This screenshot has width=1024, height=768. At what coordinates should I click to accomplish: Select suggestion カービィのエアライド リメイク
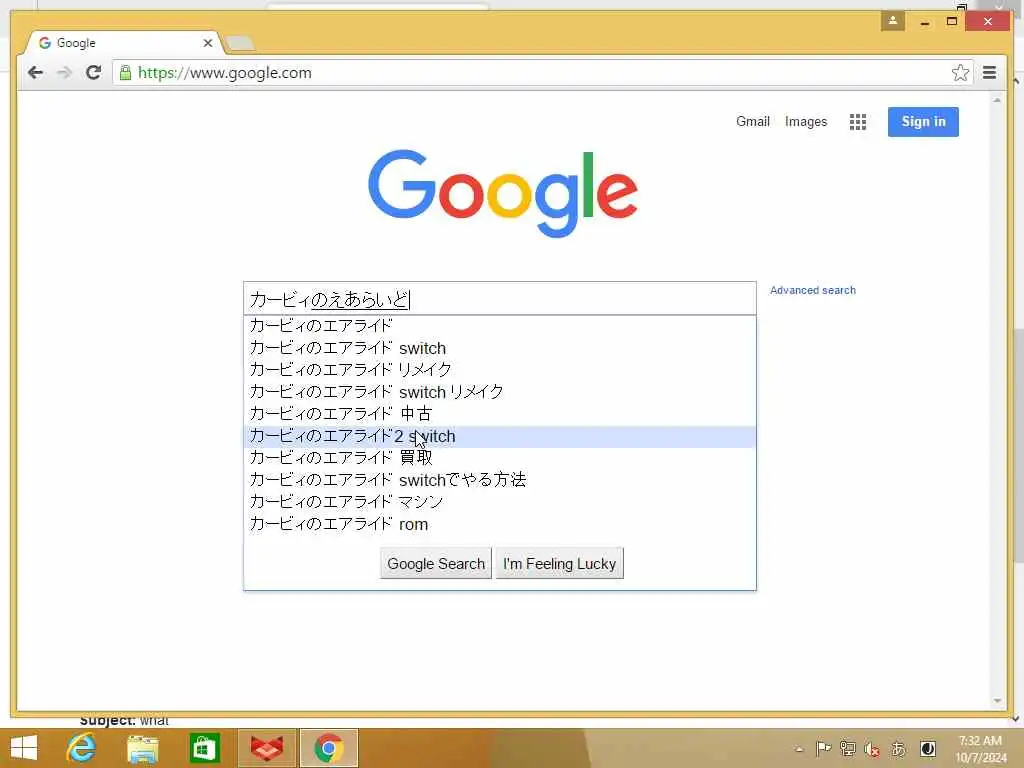(500, 370)
